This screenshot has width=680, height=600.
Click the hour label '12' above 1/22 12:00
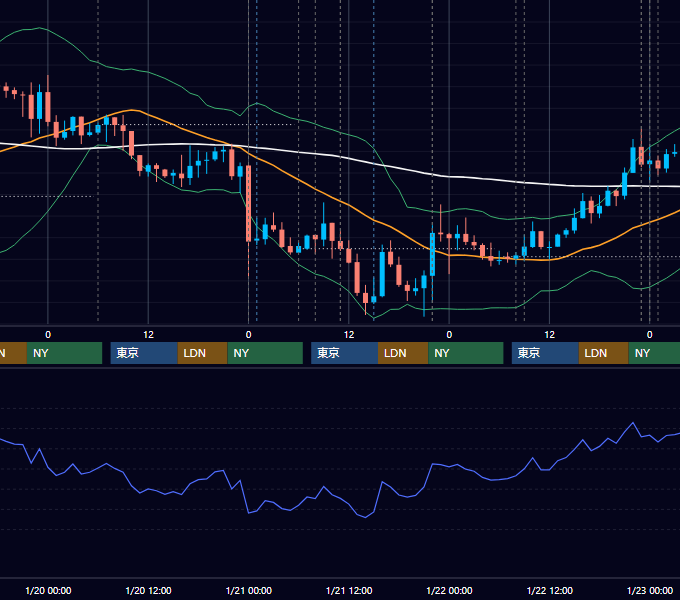pos(549,335)
